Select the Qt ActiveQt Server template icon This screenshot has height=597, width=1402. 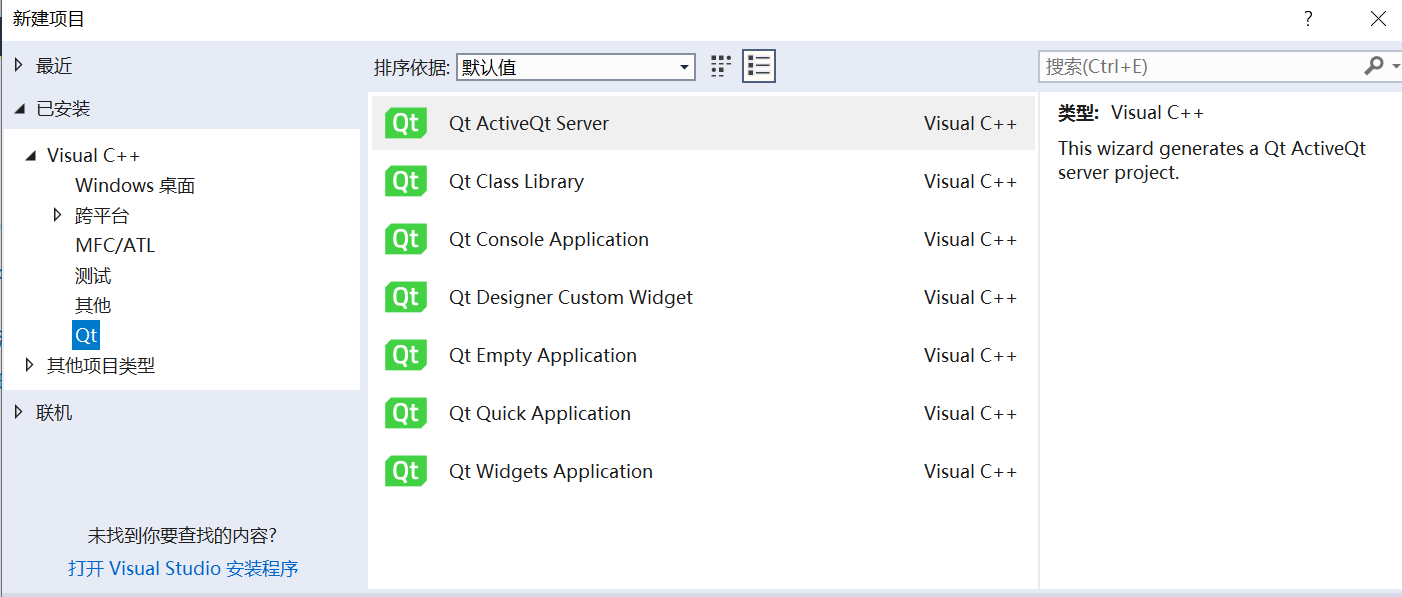405,123
